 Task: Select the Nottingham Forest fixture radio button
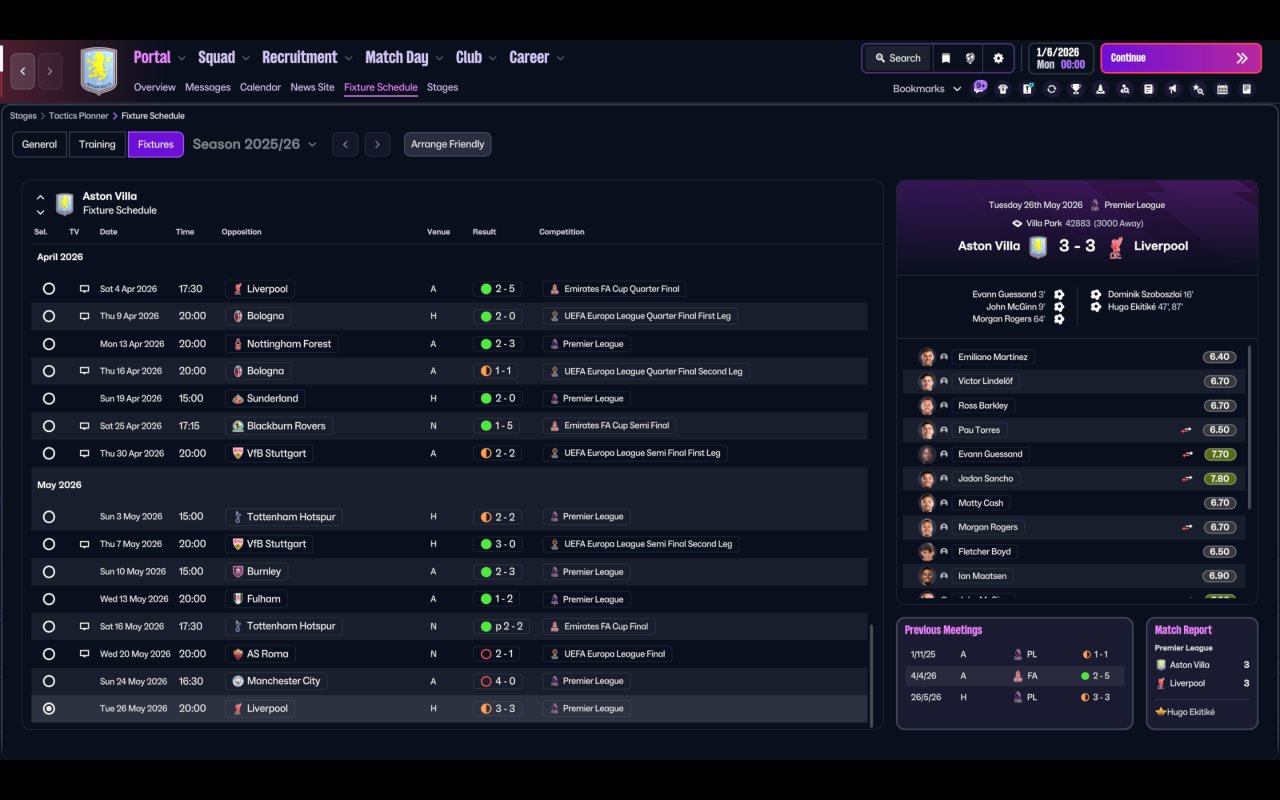coord(49,344)
